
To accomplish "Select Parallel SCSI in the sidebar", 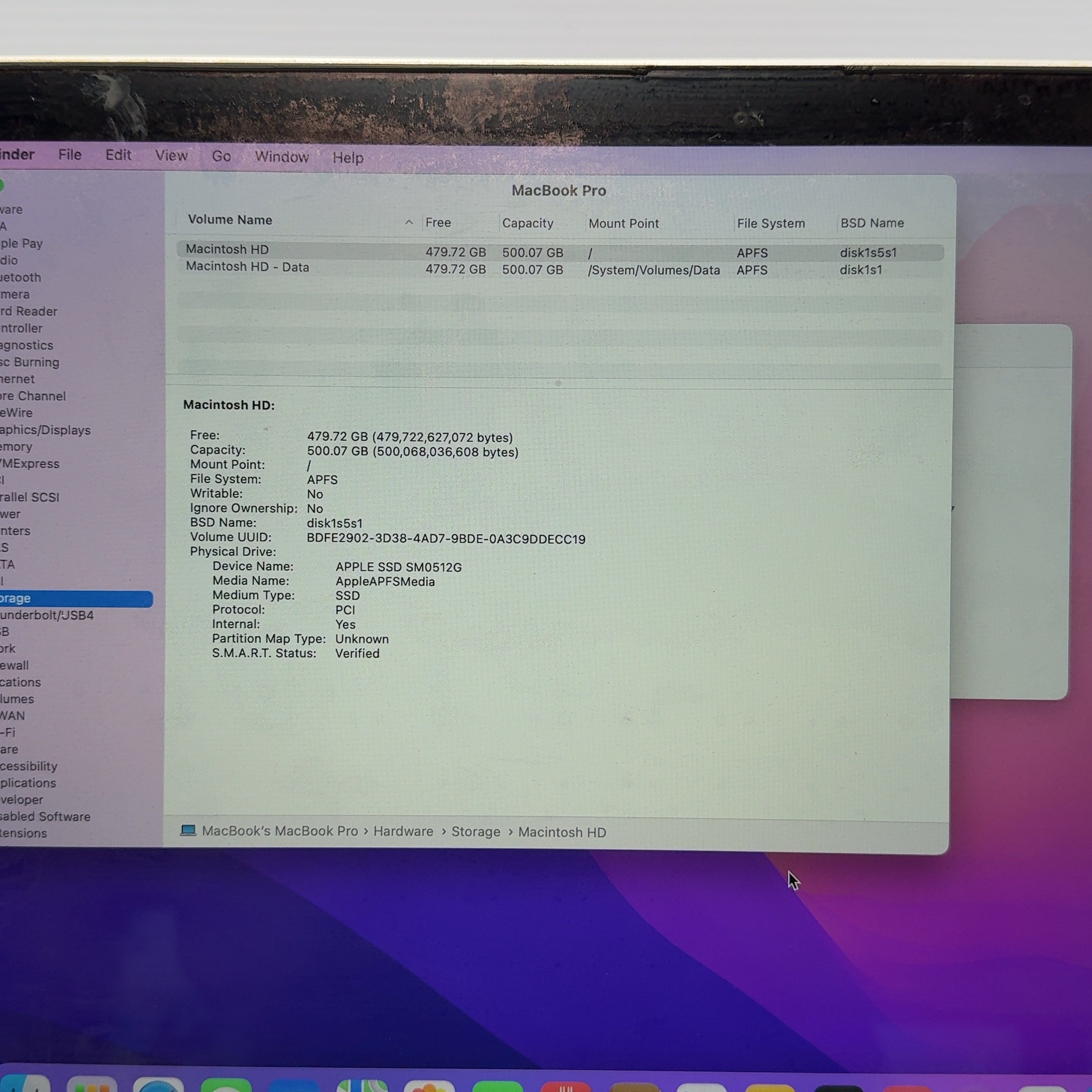I will 30,497.
